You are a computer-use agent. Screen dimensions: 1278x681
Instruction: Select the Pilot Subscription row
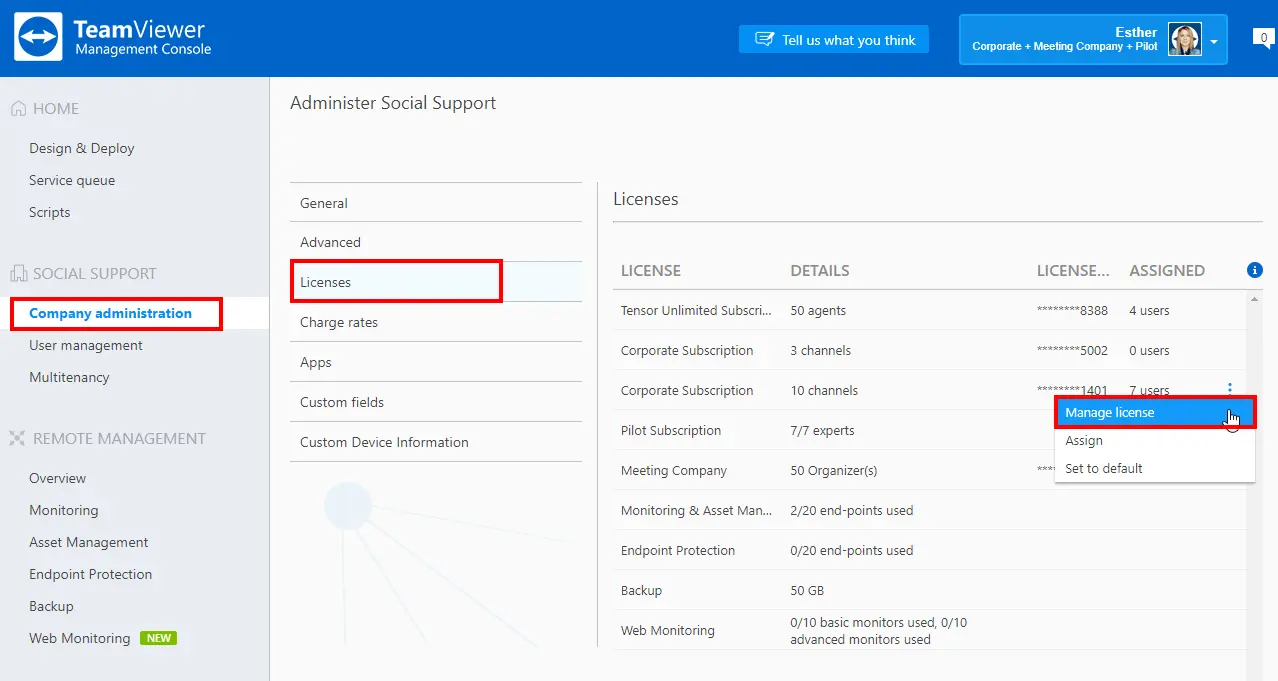pos(930,430)
